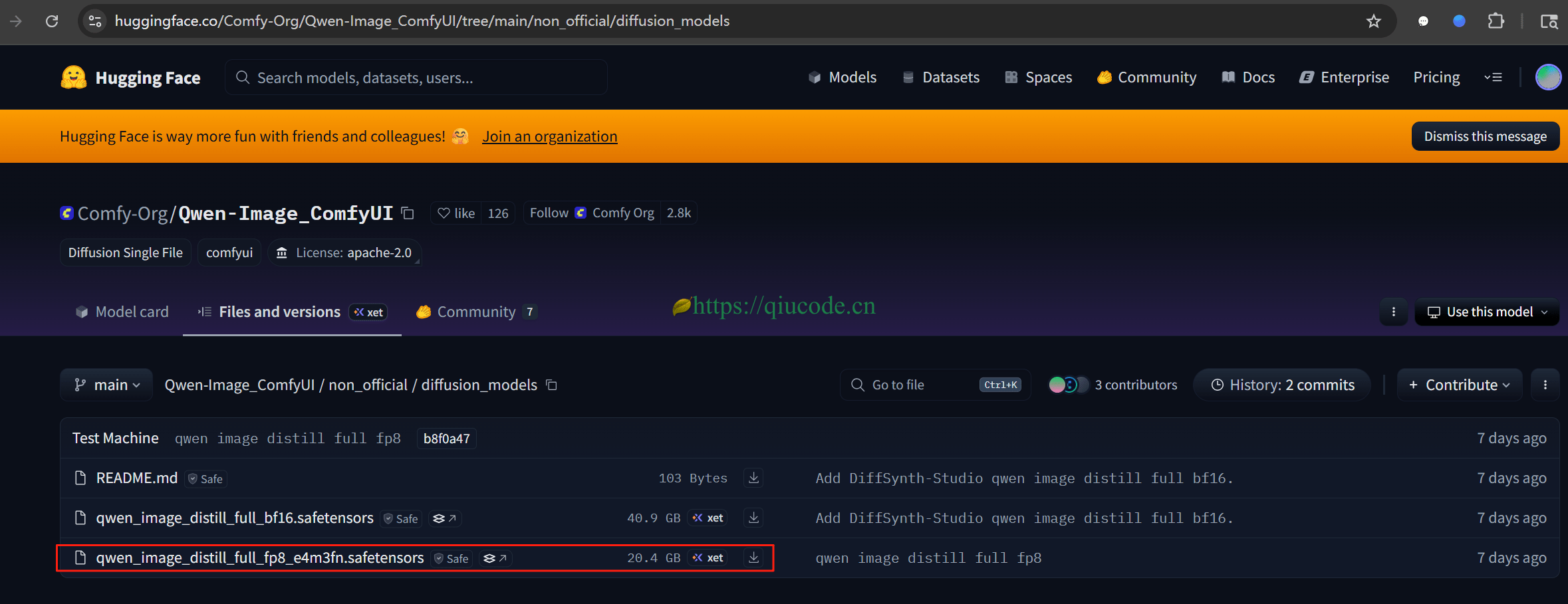Click the 126 likes count
The height and width of the screenshot is (604, 1568).
coord(498,213)
